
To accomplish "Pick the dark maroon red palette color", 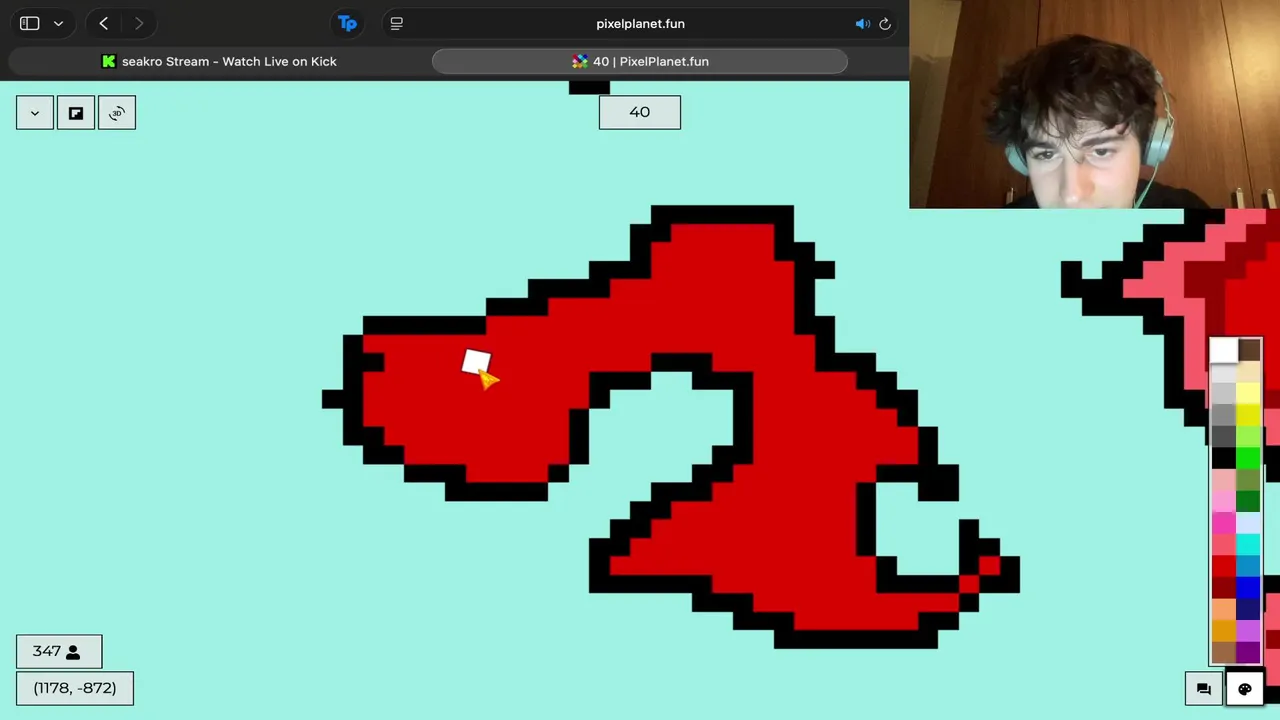I will [x=1224, y=587].
